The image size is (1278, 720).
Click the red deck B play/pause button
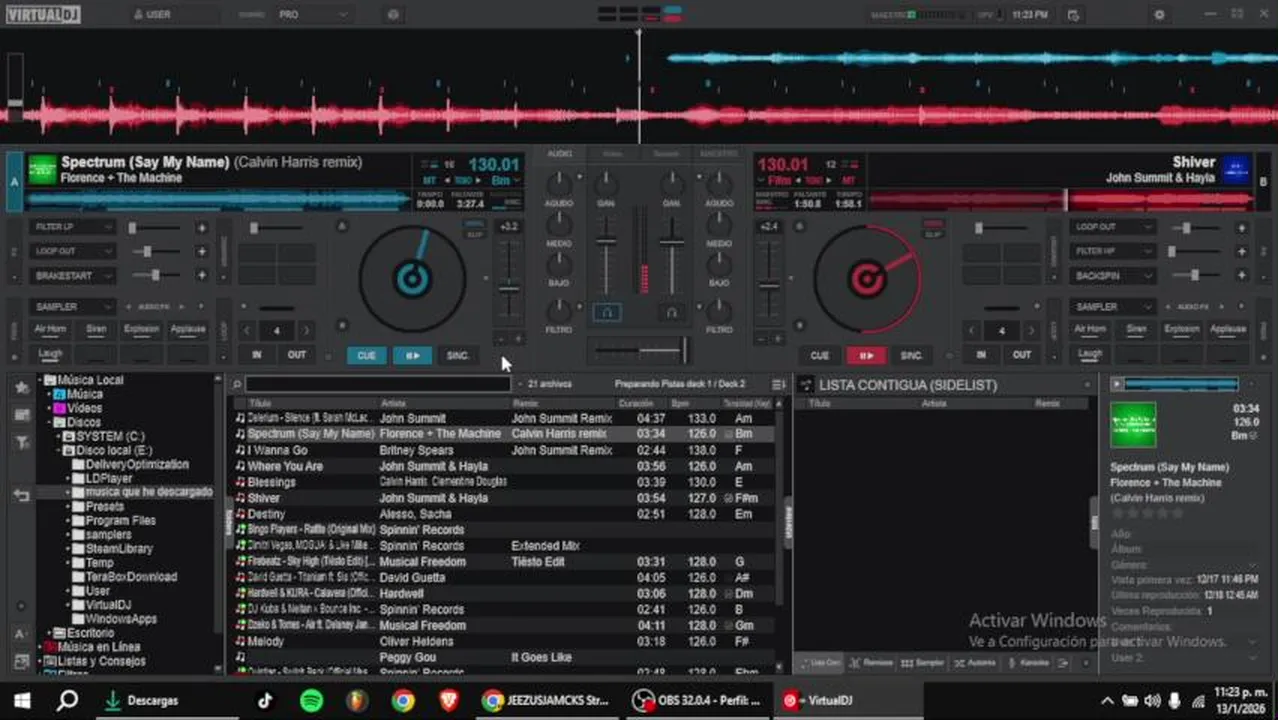click(866, 355)
